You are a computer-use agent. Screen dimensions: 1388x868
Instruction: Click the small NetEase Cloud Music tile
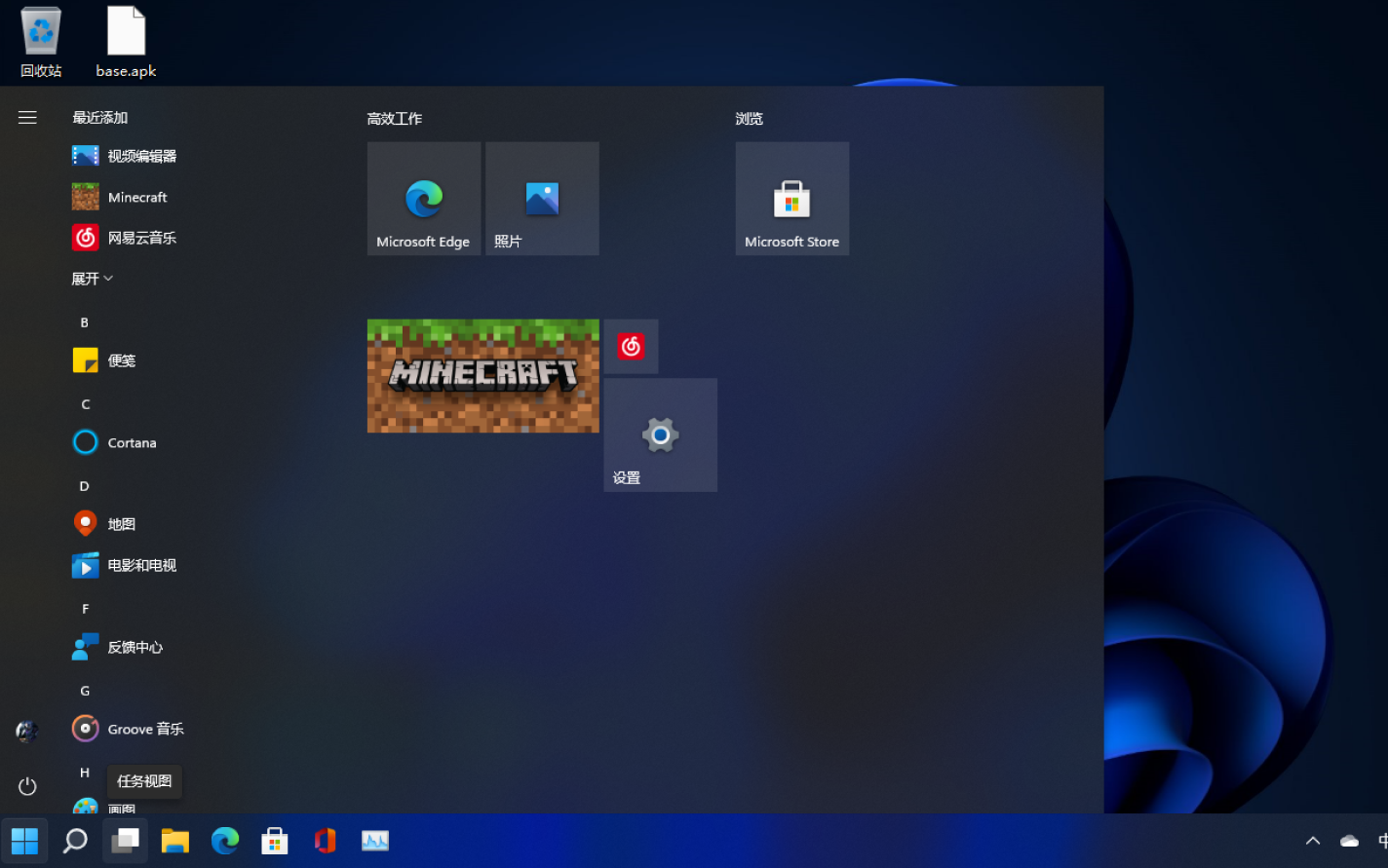coord(631,346)
